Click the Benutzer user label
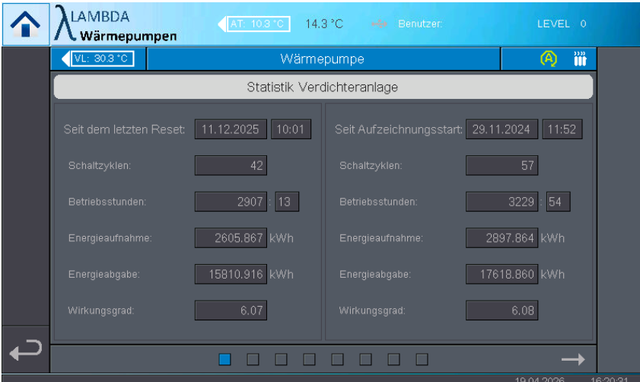 point(420,24)
